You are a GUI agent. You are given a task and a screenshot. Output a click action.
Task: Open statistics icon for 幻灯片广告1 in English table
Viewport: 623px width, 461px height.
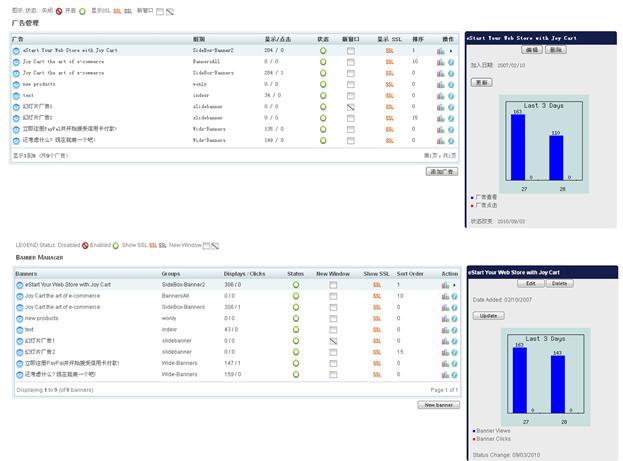[445, 341]
